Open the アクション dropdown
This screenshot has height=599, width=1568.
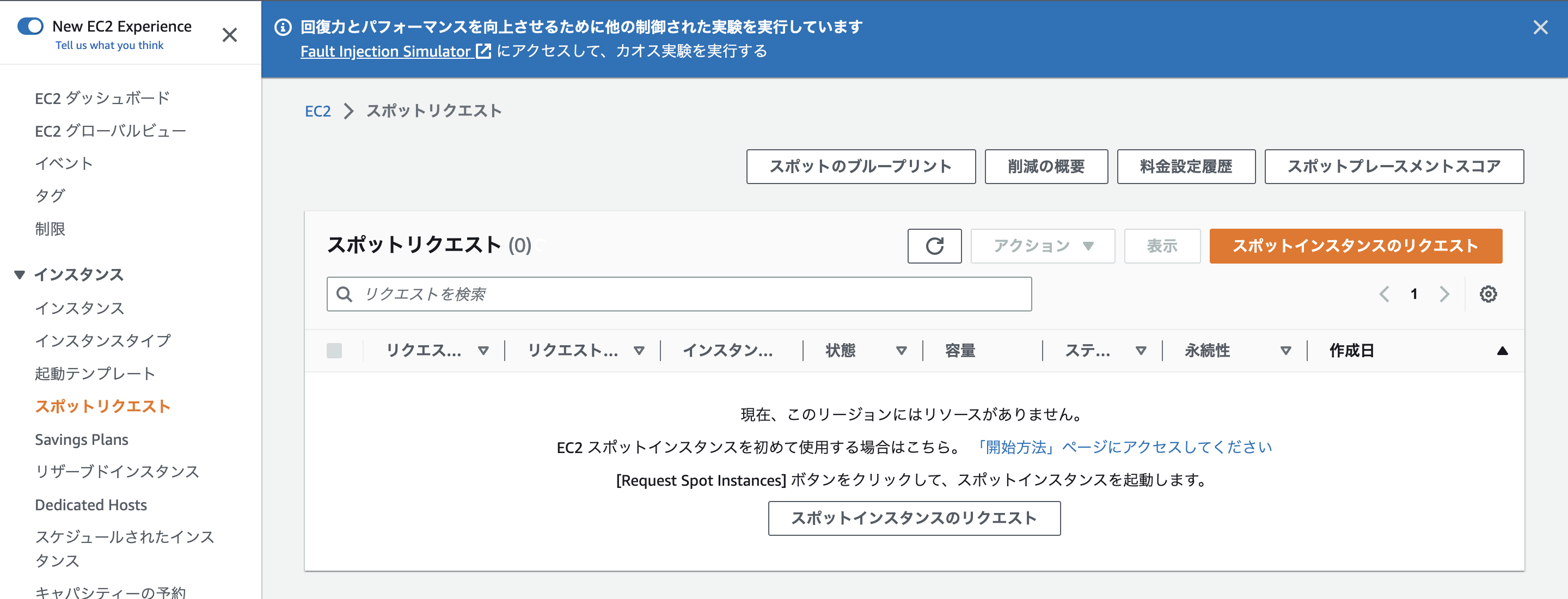1042,246
